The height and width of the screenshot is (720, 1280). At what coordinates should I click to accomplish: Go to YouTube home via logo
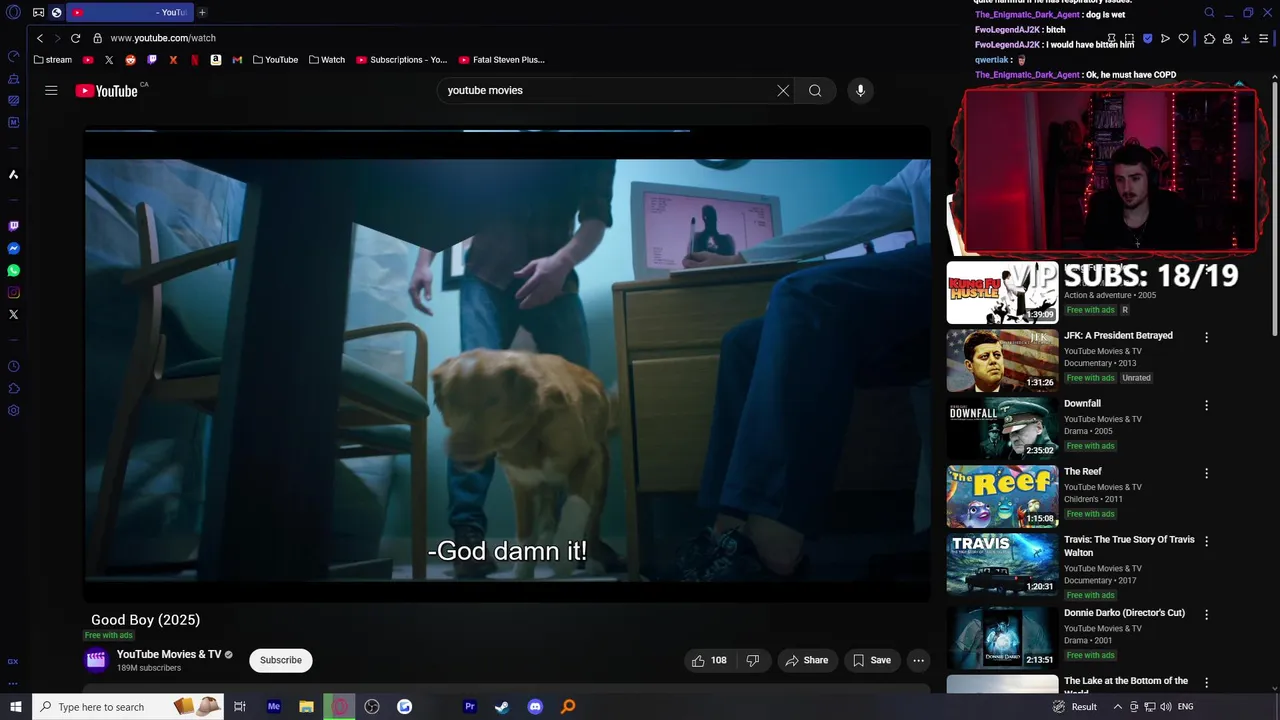[106, 91]
